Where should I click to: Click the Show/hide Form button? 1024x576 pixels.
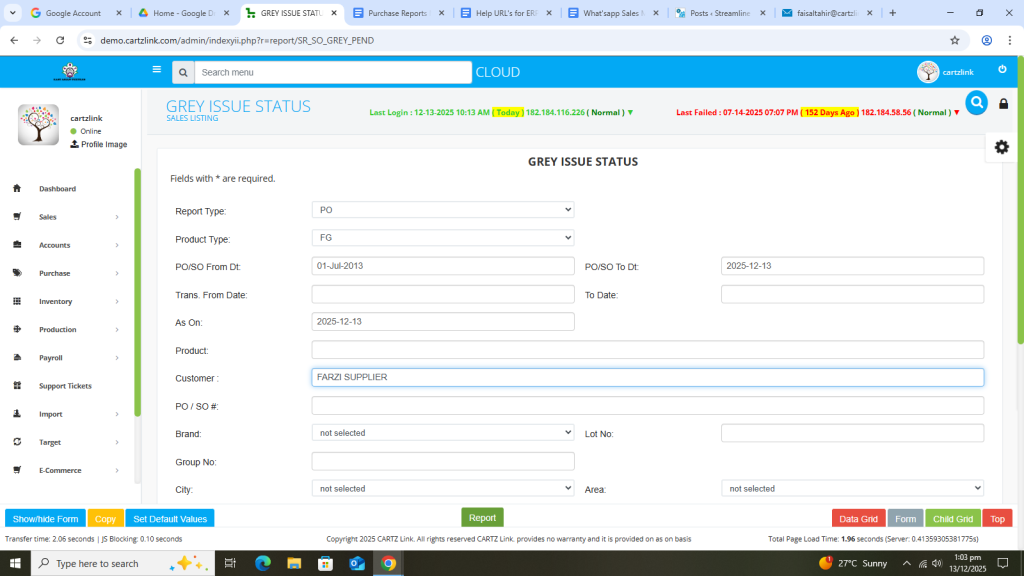click(x=45, y=519)
